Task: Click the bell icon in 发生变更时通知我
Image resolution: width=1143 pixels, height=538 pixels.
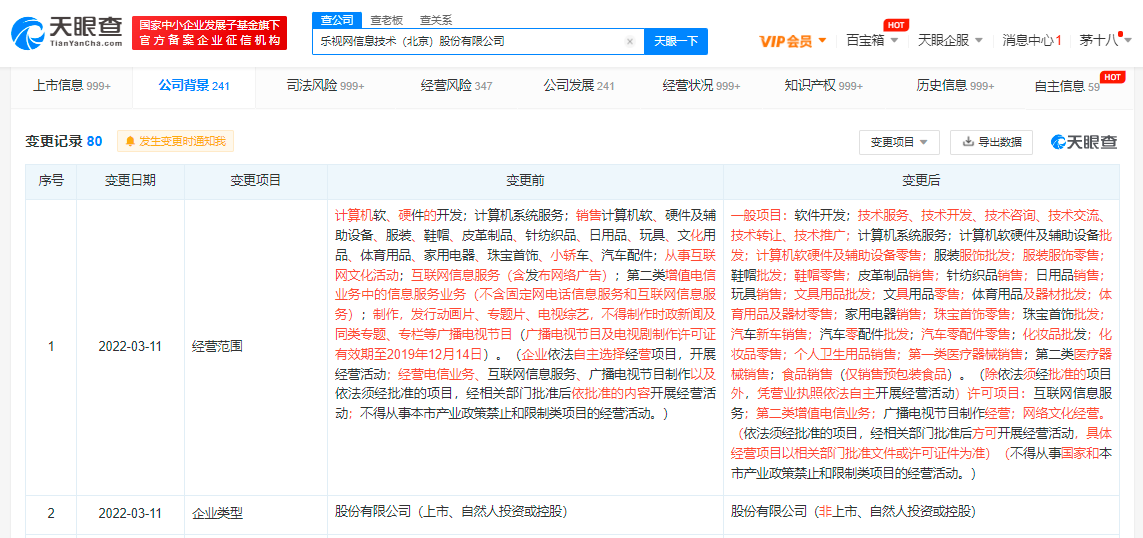Action: (130, 141)
